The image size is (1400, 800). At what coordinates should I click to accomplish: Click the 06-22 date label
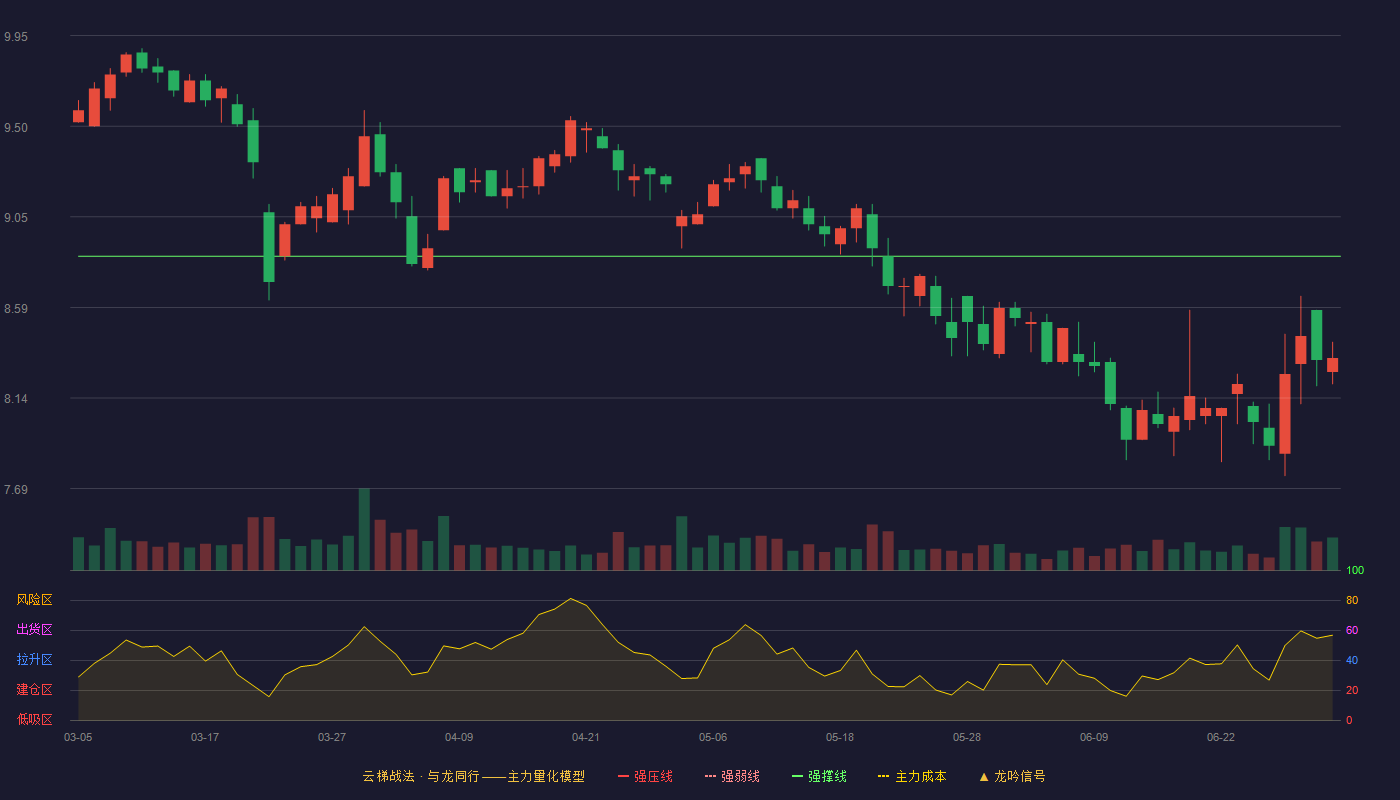1221,737
